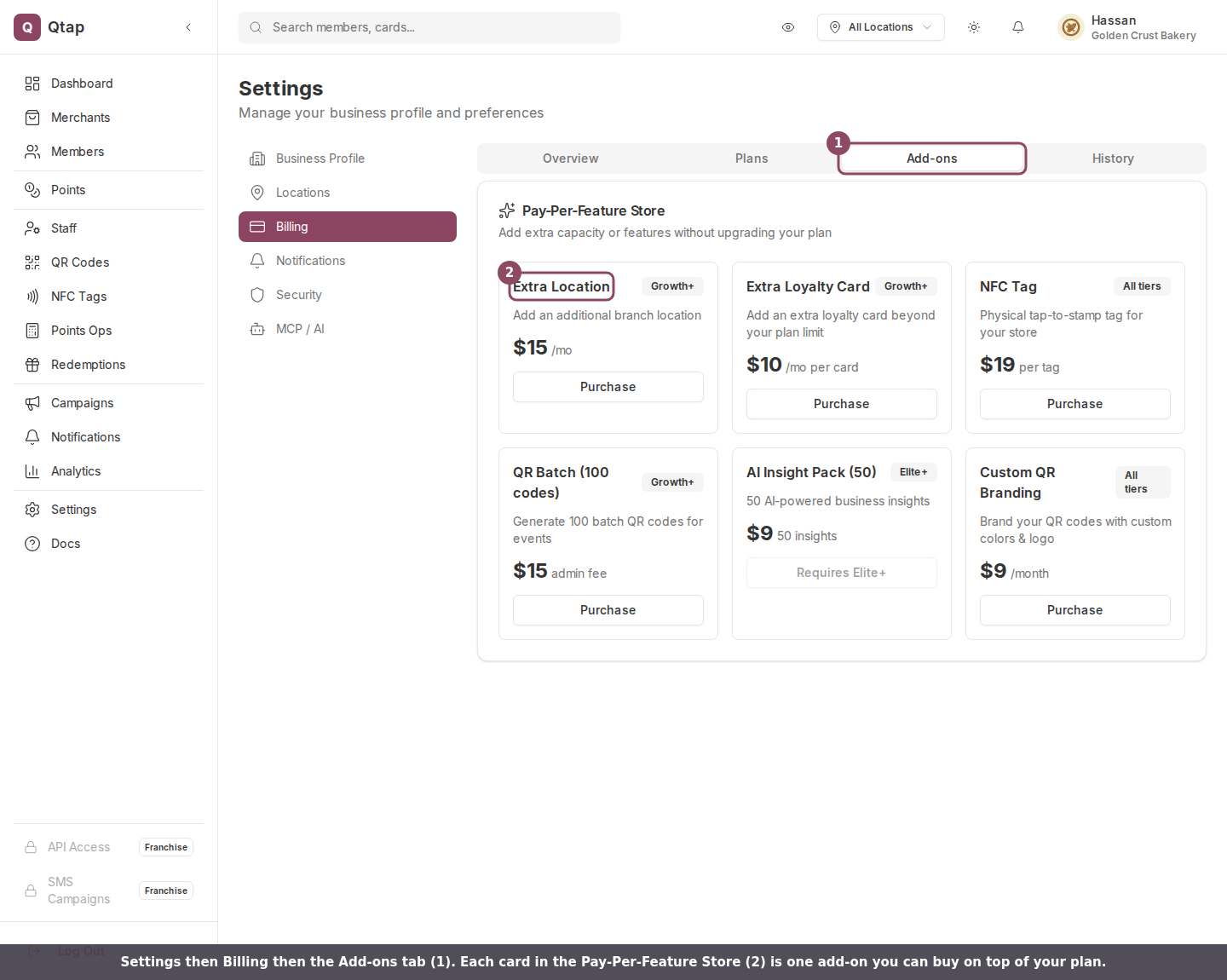
Task: Purchase the Extra Location add-on
Action: [x=608, y=387]
